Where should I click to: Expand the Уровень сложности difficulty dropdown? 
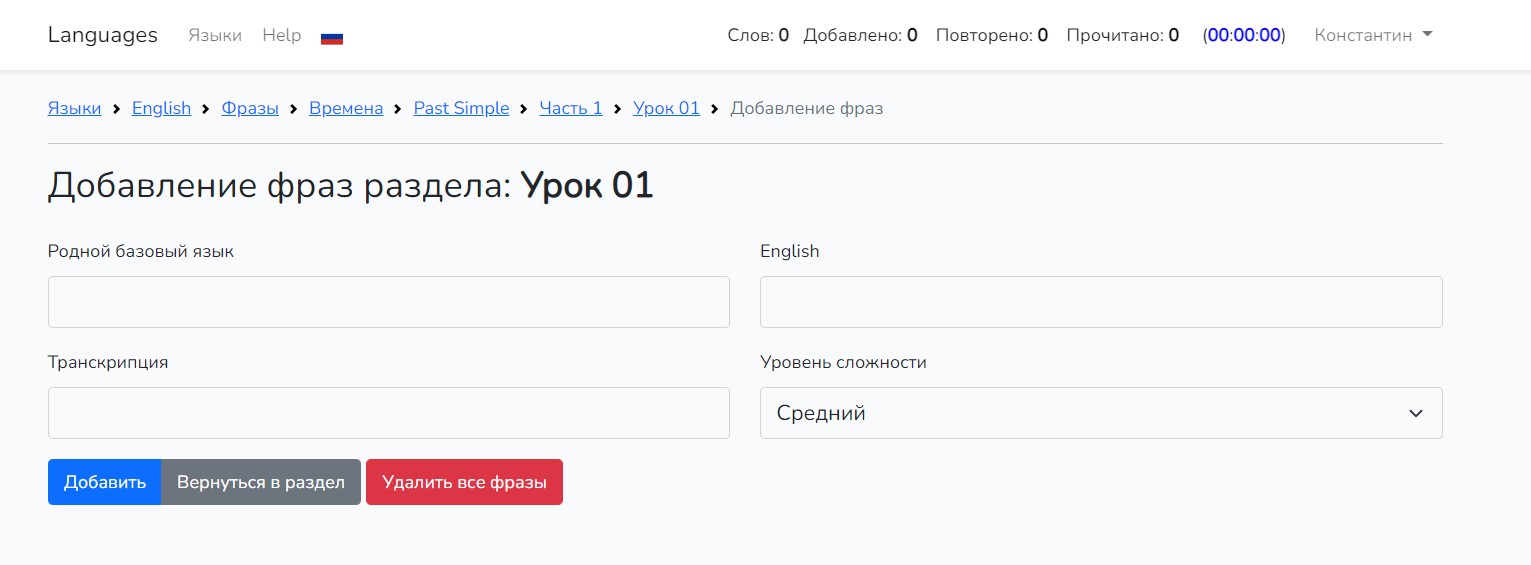(x=1100, y=413)
